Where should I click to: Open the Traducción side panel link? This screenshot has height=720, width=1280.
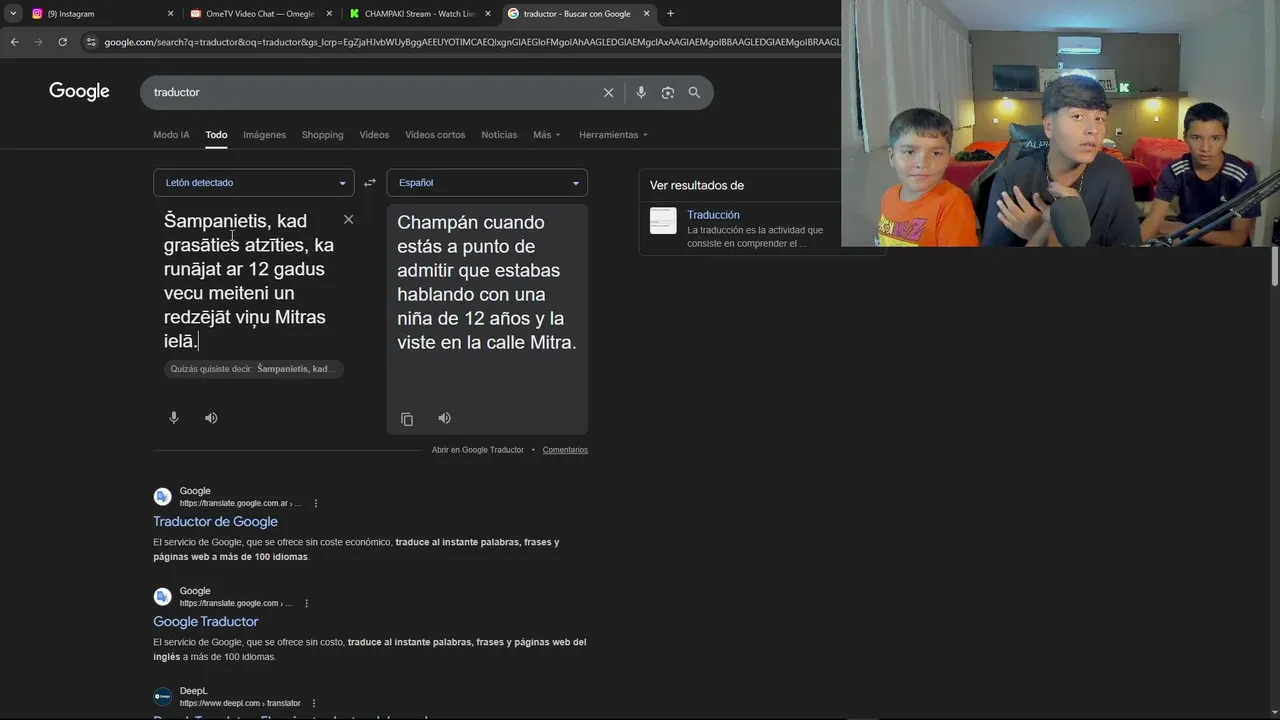(x=713, y=215)
